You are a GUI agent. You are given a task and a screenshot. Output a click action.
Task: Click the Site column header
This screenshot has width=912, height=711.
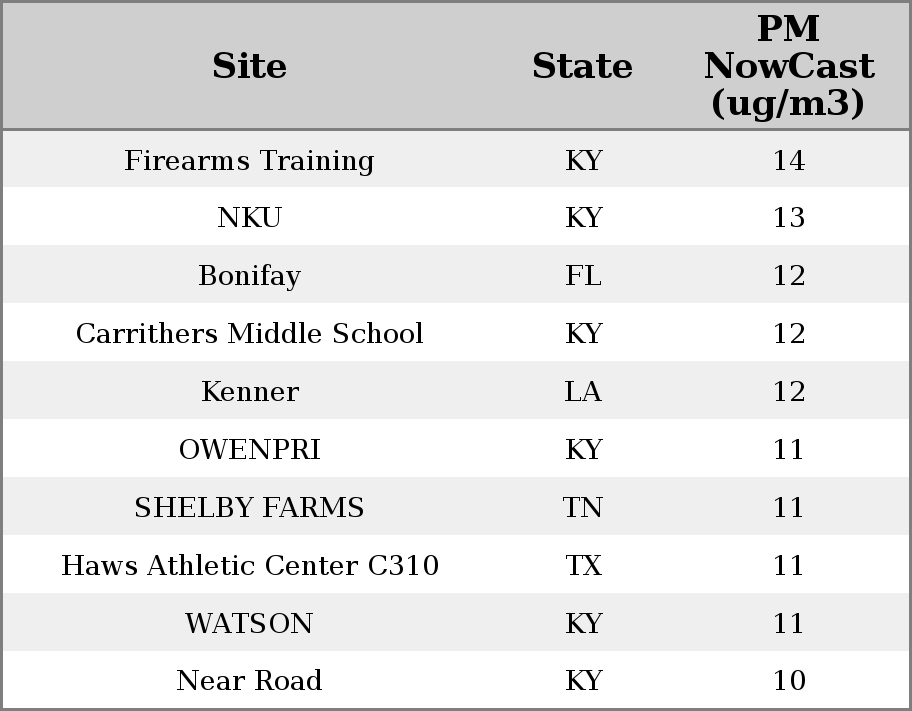[249, 66]
